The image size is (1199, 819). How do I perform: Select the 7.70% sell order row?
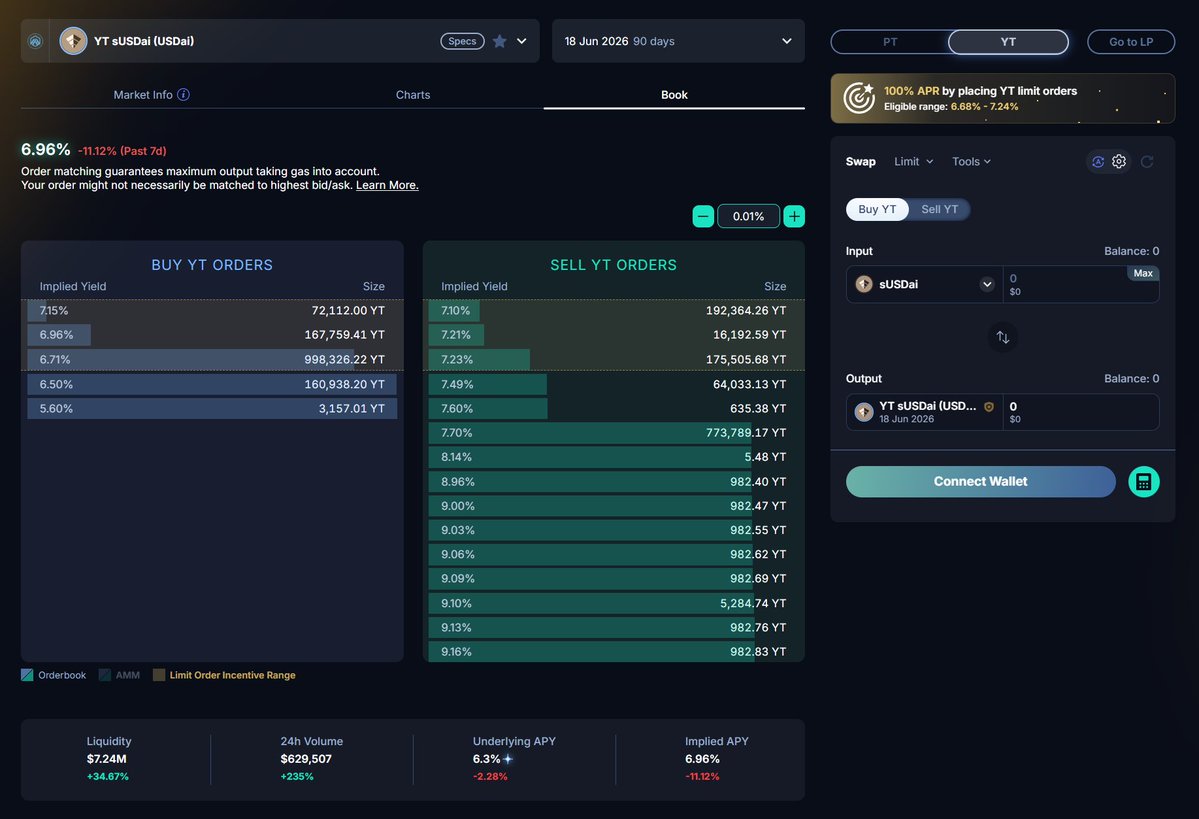coord(613,433)
